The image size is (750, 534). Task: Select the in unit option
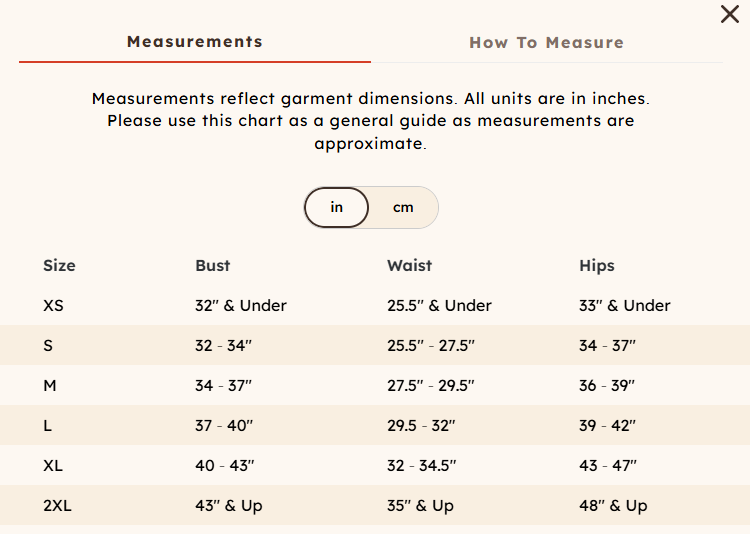point(336,207)
